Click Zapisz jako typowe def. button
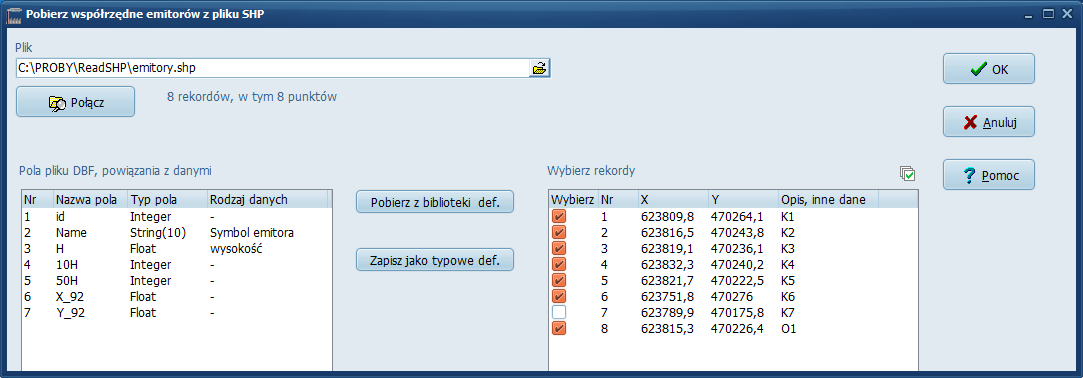The image size is (1083, 378). coord(435,261)
